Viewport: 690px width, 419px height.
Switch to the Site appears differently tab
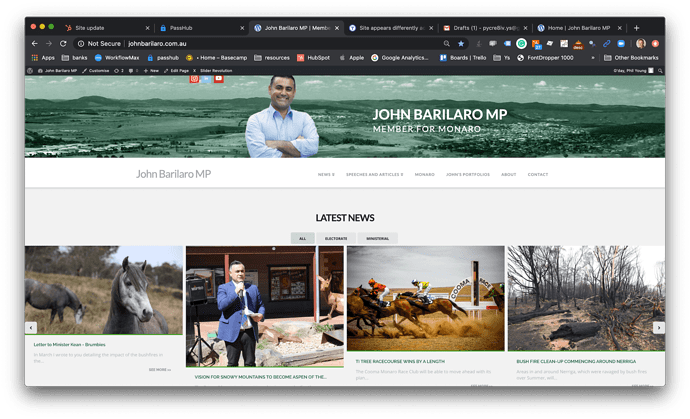390,28
